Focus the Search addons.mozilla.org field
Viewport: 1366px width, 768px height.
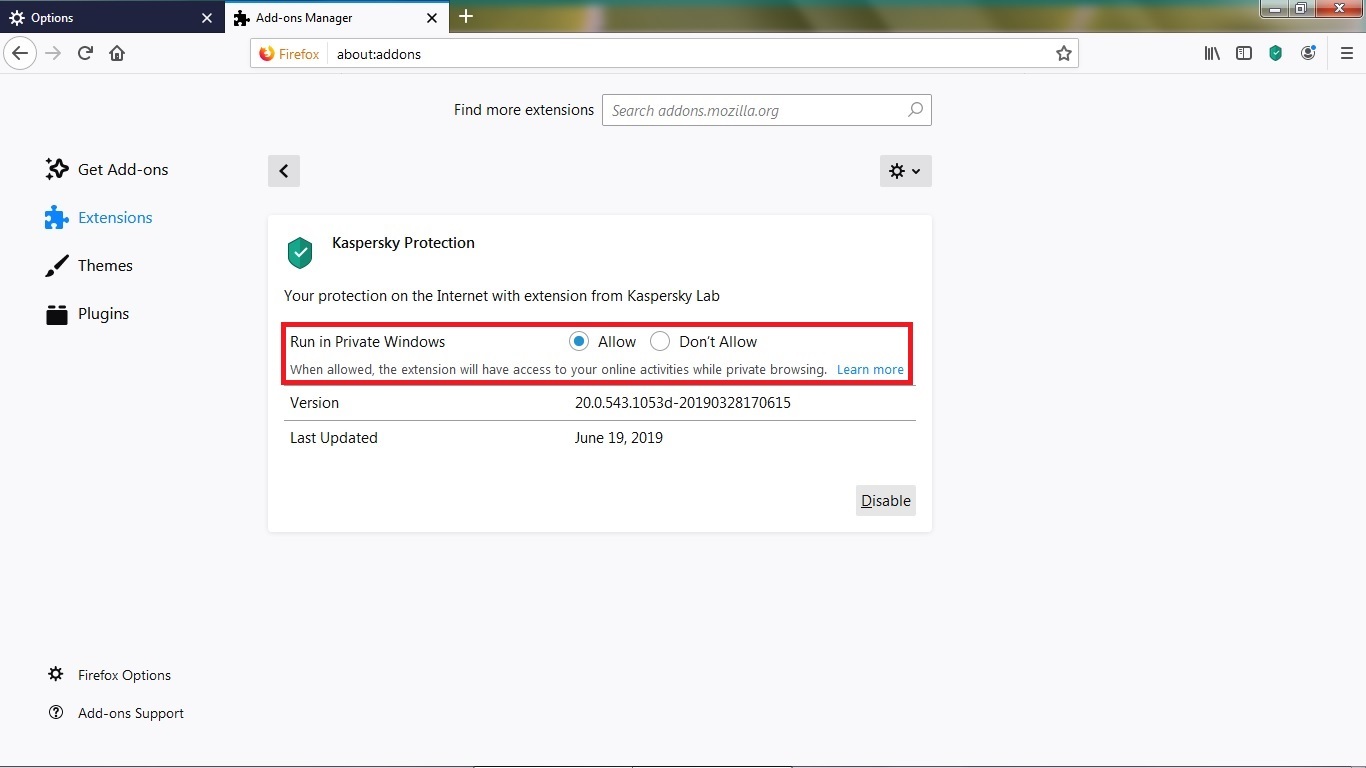(767, 110)
